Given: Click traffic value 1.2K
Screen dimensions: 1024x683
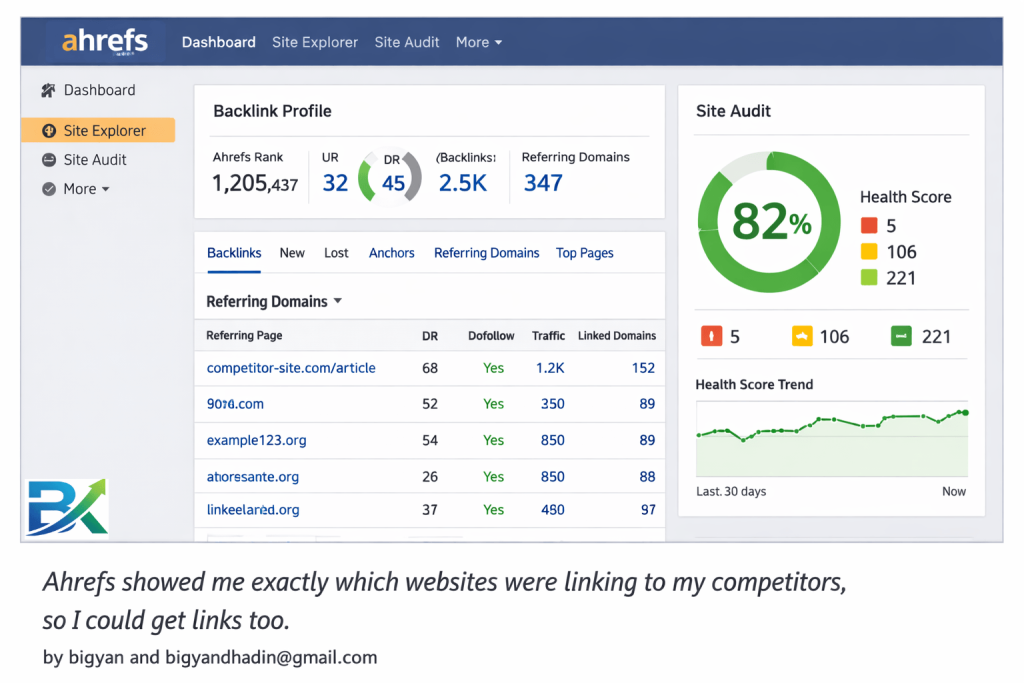Looking at the screenshot, I should pos(550,368).
